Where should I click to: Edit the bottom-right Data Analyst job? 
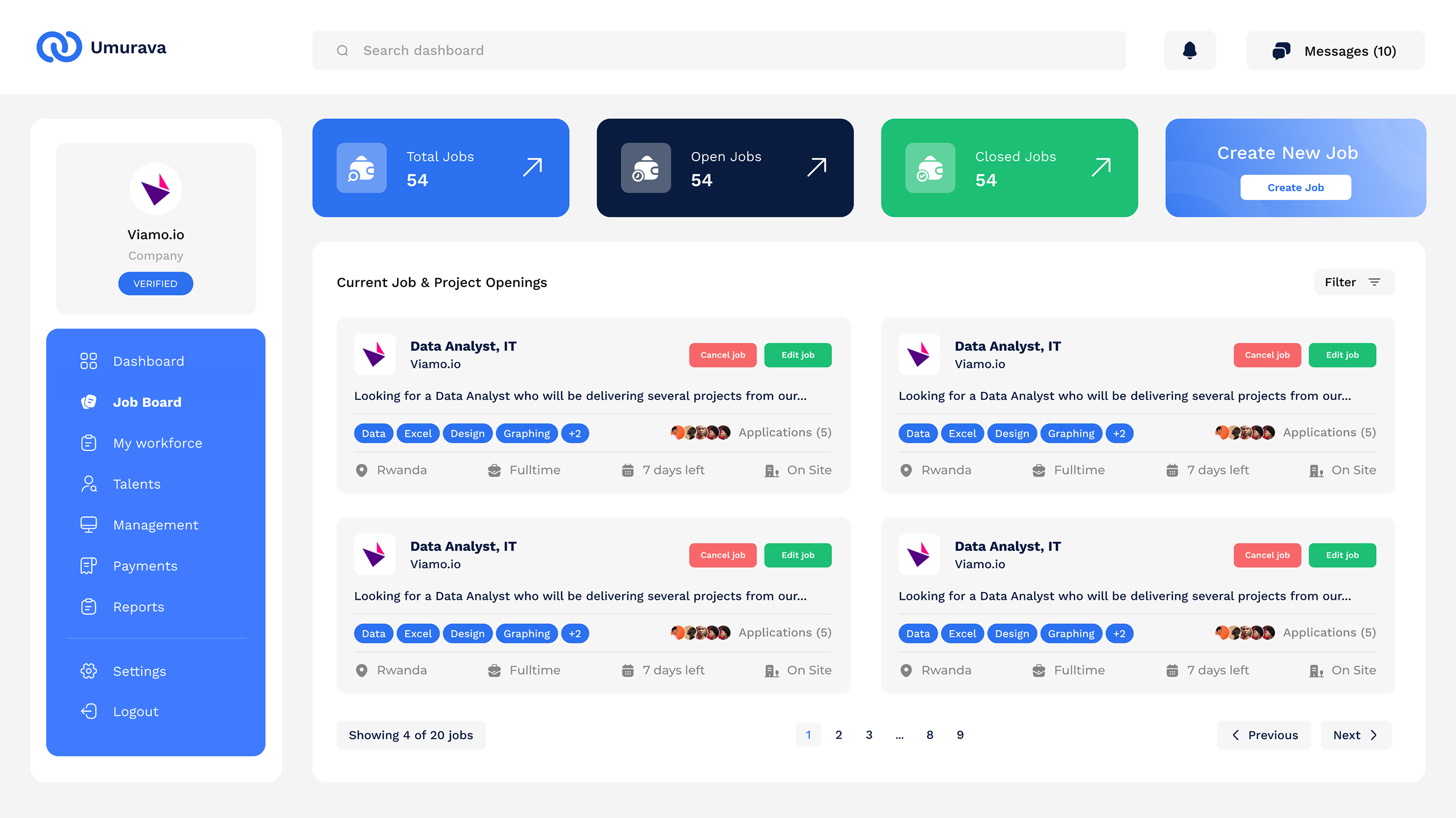(x=1342, y=555)
